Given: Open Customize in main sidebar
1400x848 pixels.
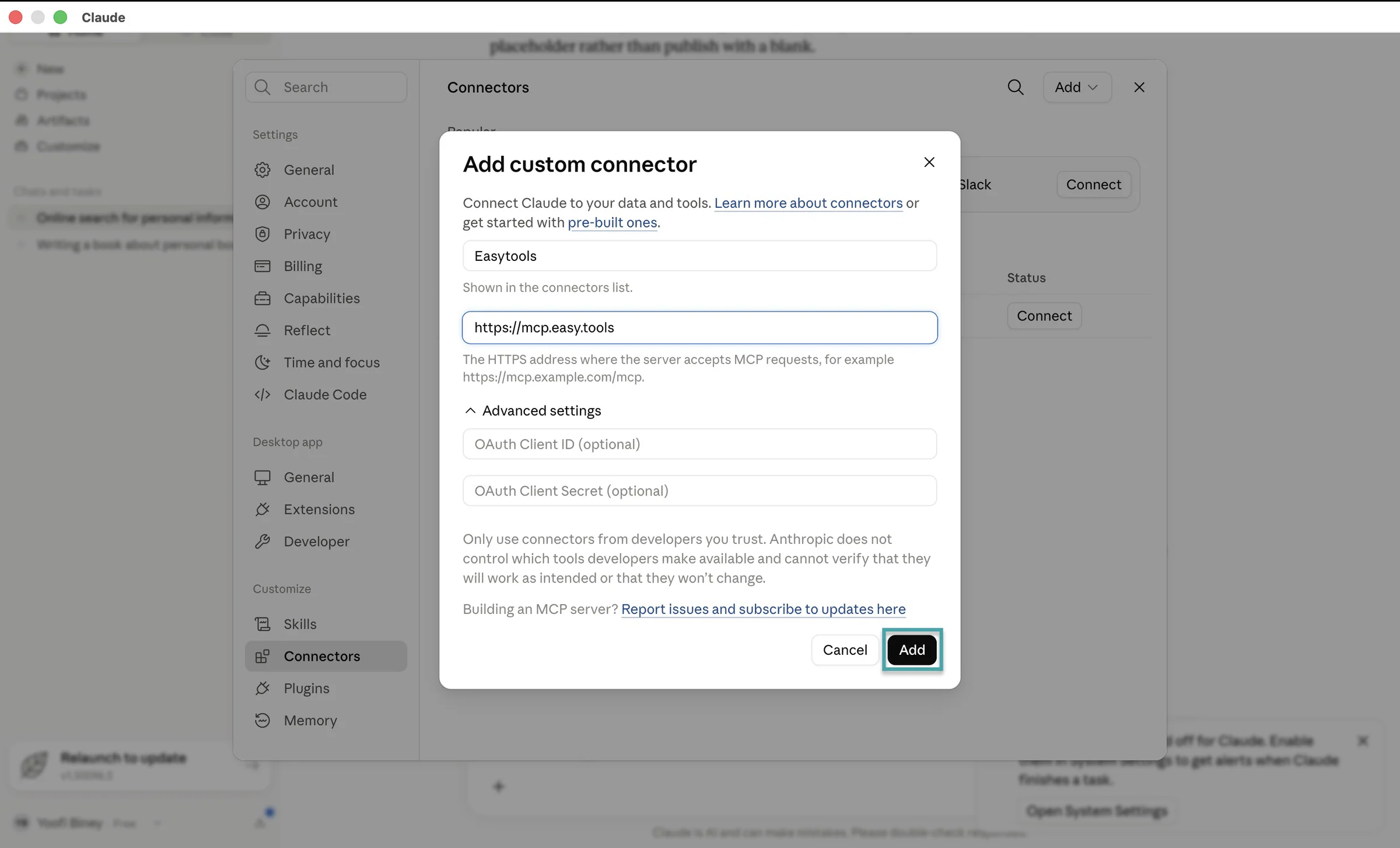Looking at the screenshot, I should [68, 146].
